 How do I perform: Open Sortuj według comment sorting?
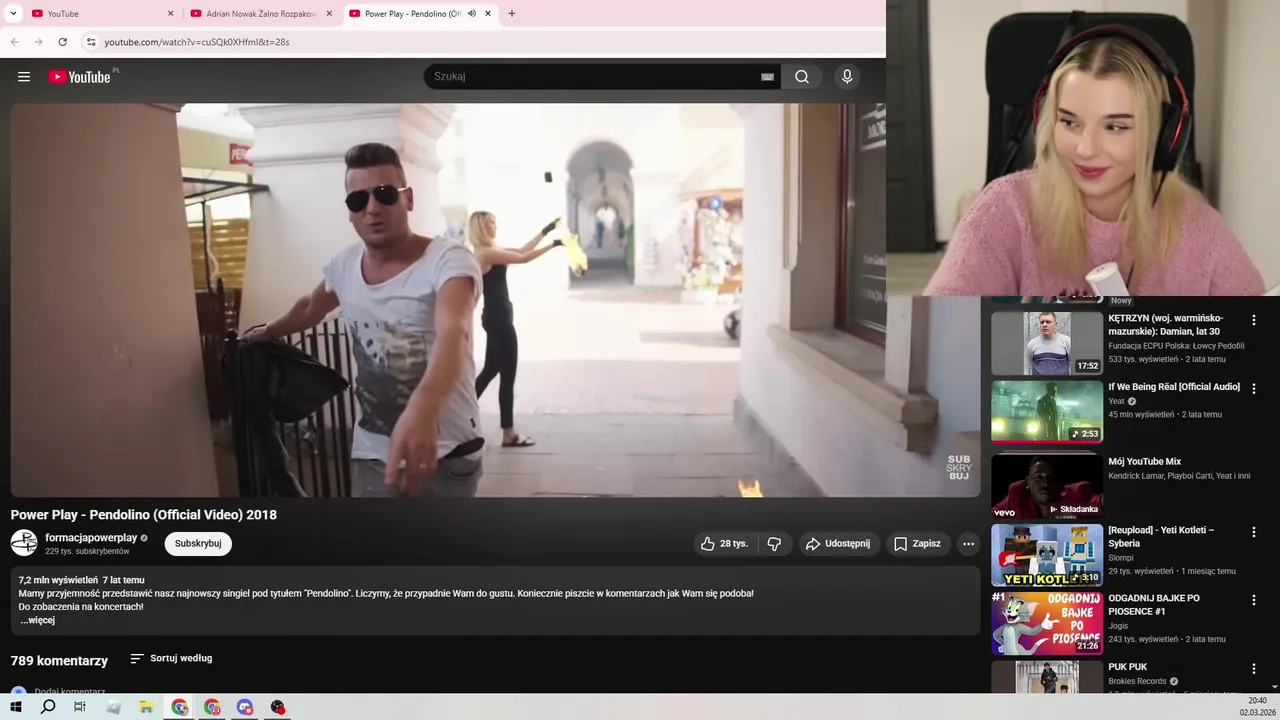pos(171,658)
